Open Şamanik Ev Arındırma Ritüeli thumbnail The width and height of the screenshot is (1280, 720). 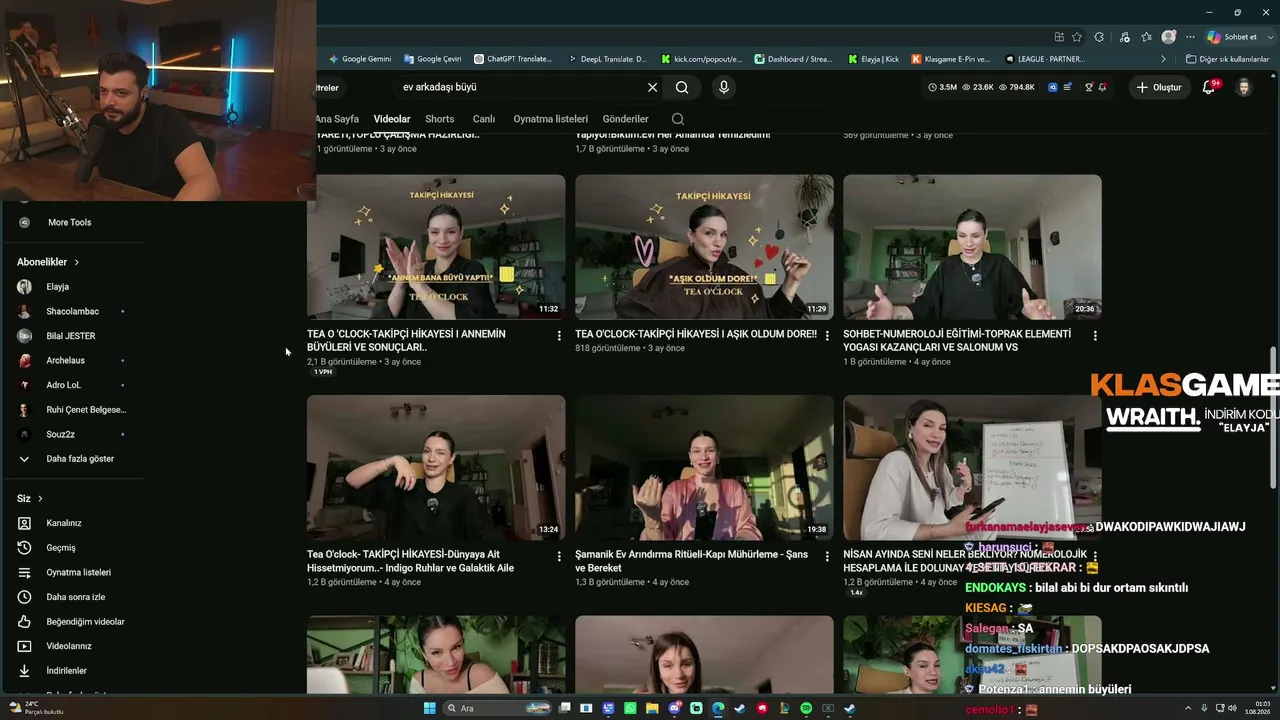(x=704, y=468)
